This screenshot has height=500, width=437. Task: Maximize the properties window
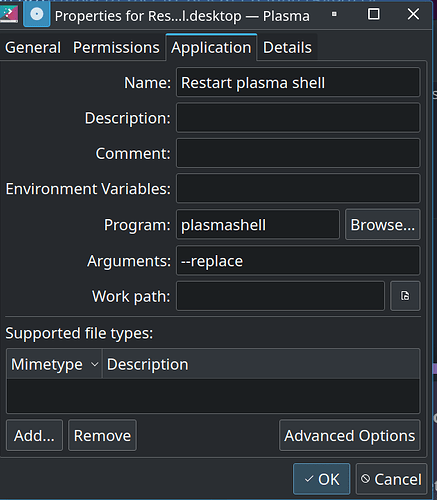pos(373,14)
